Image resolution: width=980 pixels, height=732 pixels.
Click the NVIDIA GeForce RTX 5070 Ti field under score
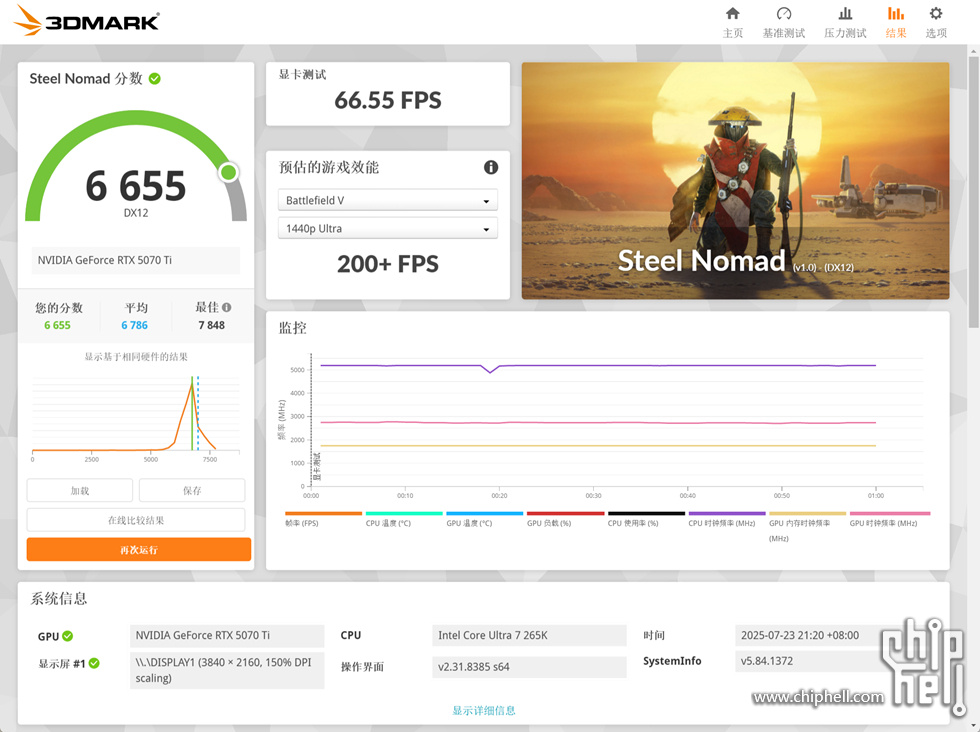coord(136,260)
